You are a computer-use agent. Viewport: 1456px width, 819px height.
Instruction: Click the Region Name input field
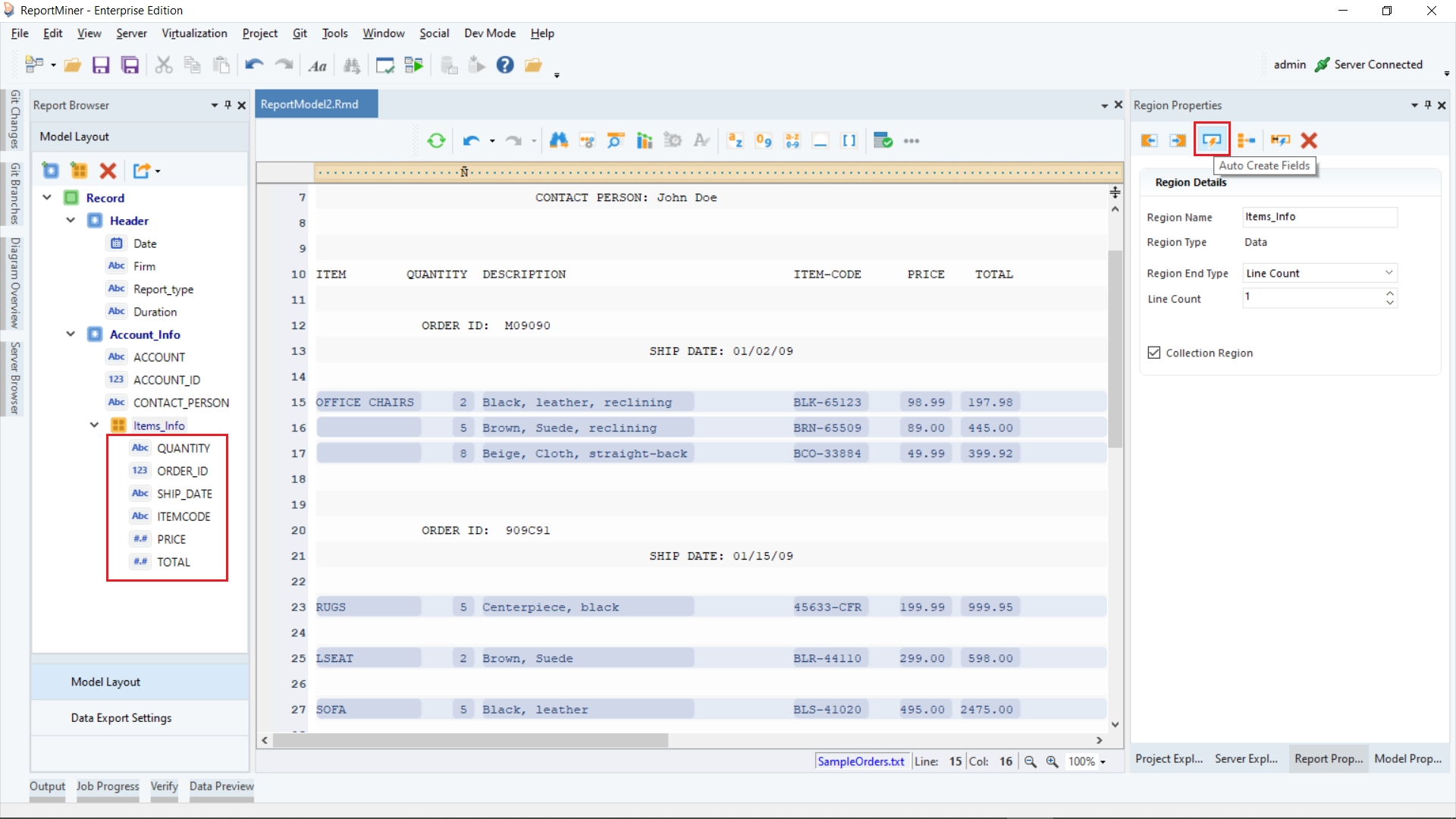tap(1319, 217)
